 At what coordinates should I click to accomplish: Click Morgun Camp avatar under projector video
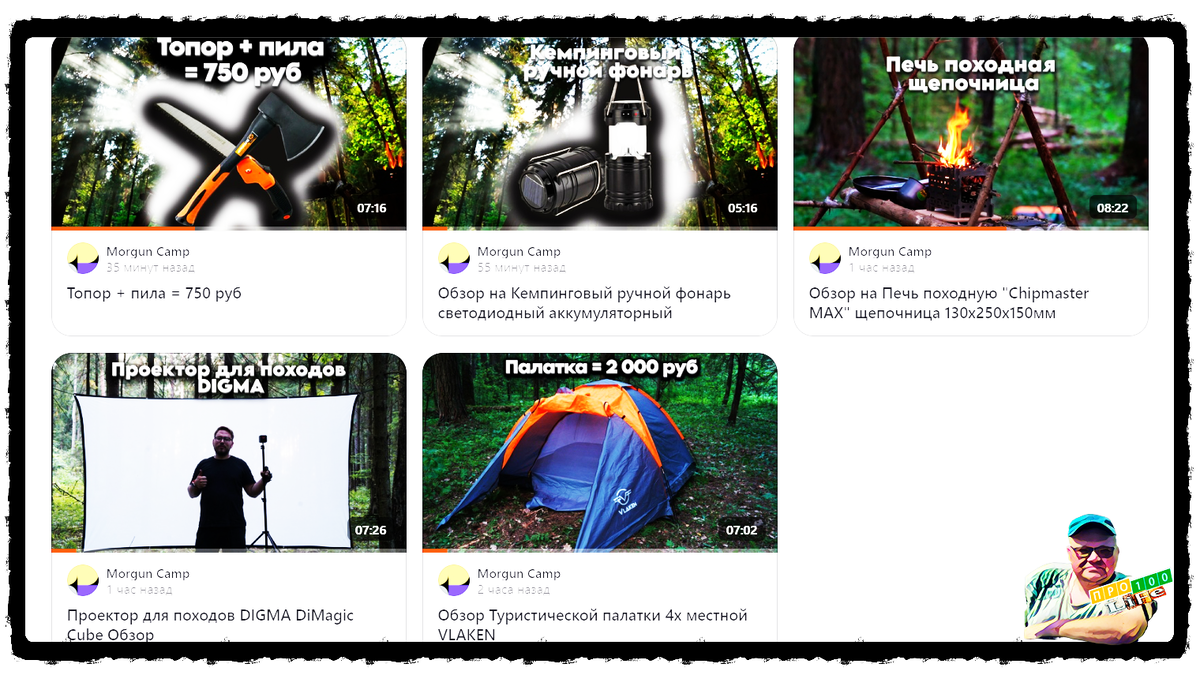(83, 581)
